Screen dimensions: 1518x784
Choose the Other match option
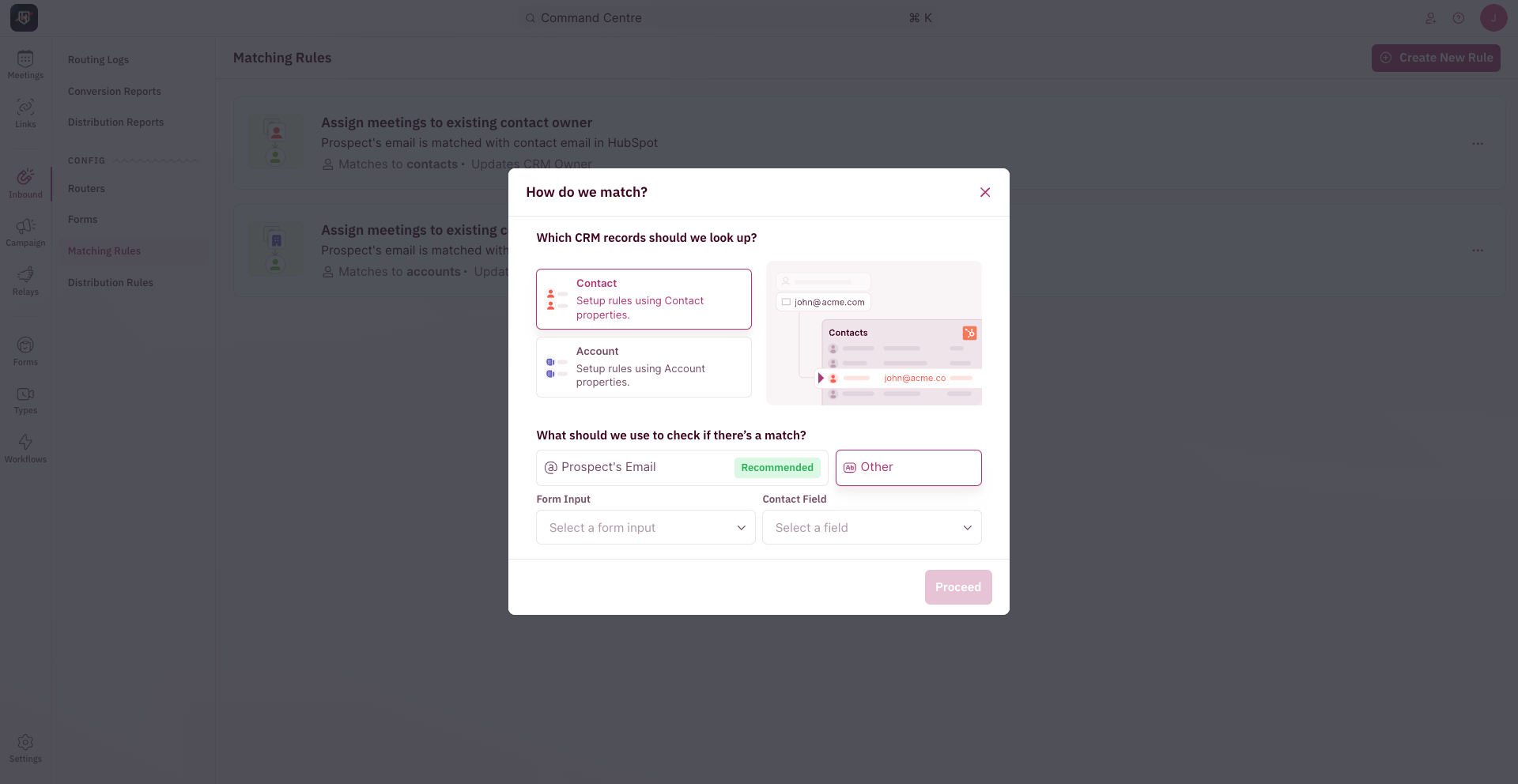[x=908, y=467]
